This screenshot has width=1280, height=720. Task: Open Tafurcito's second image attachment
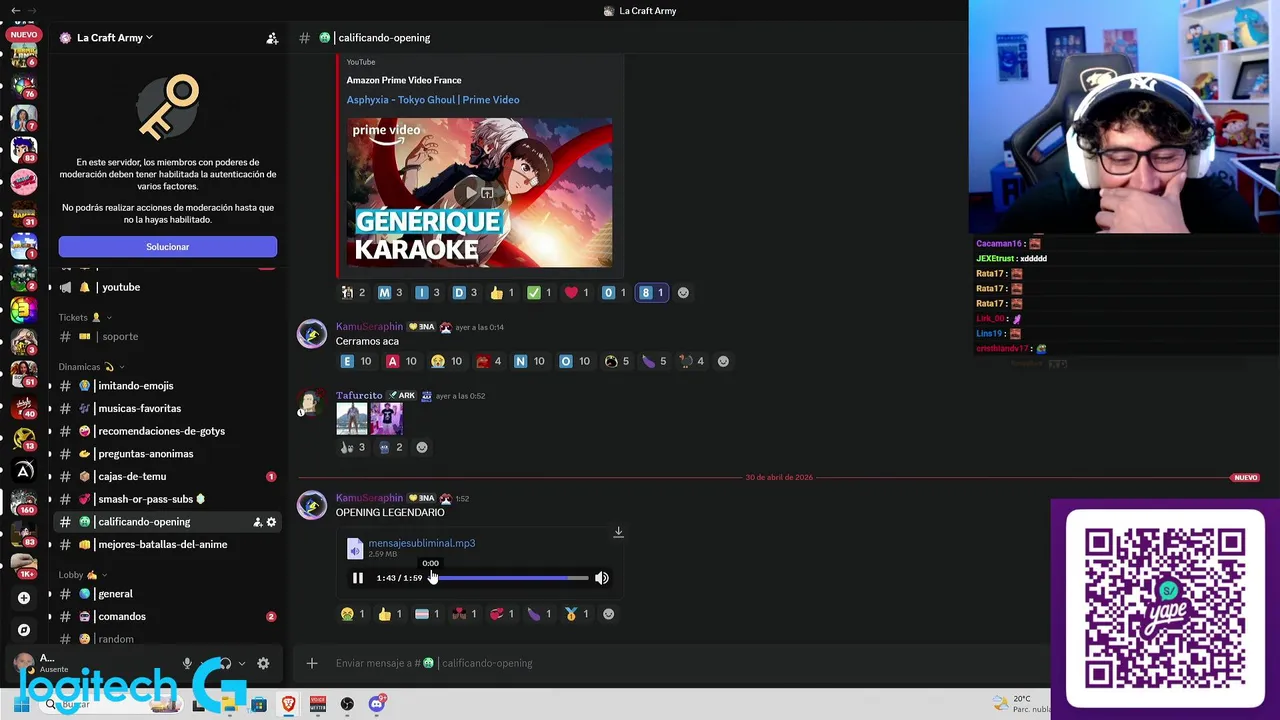pyautogui.click(x=386, y=419)
